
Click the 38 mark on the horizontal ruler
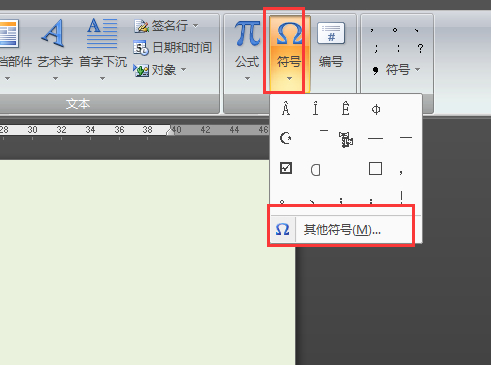(x=148, y=129)
